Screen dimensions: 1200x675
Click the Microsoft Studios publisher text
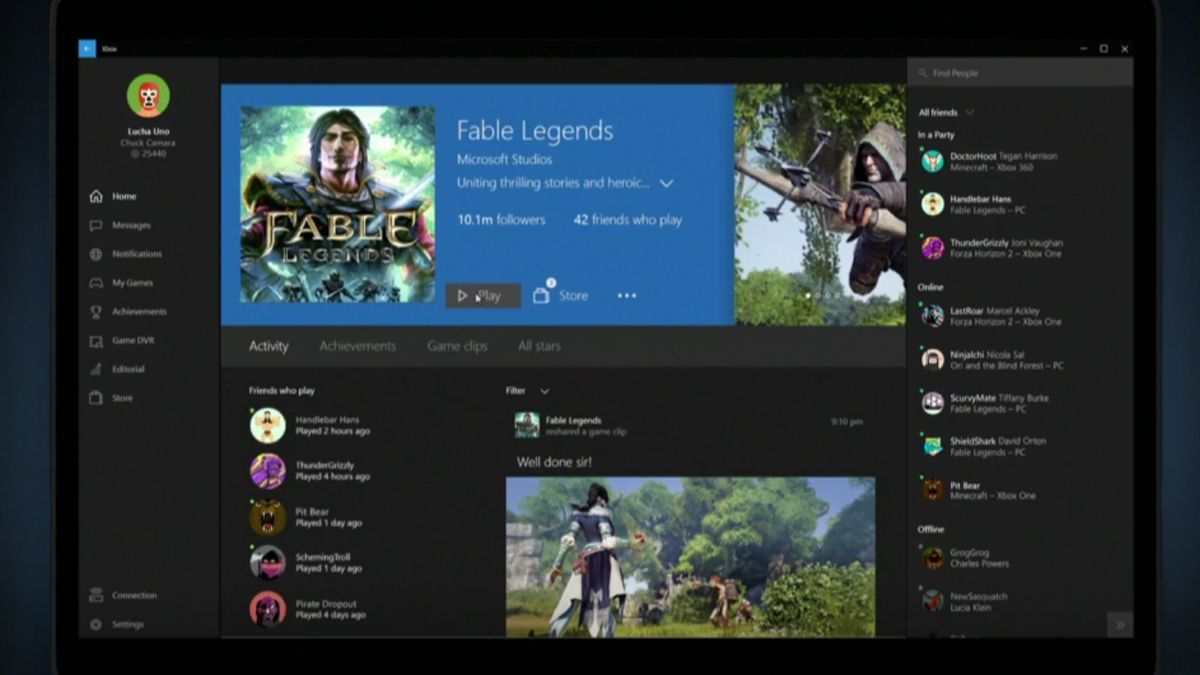[505, 160]
